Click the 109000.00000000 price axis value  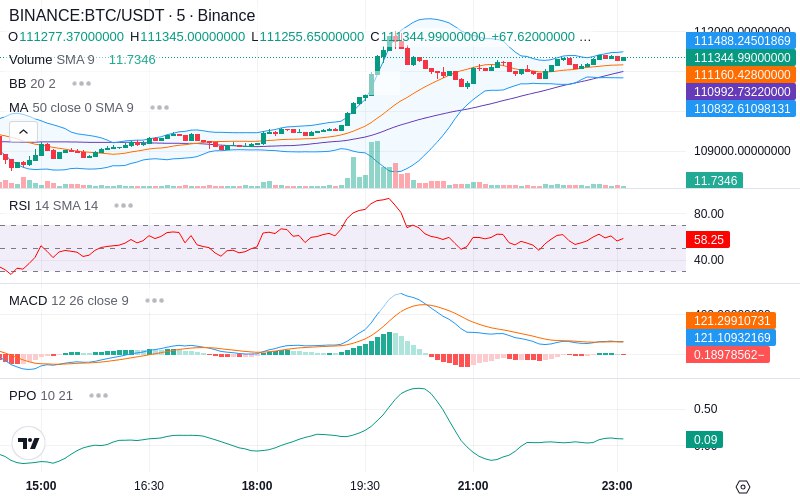click(x=742, y=151)
